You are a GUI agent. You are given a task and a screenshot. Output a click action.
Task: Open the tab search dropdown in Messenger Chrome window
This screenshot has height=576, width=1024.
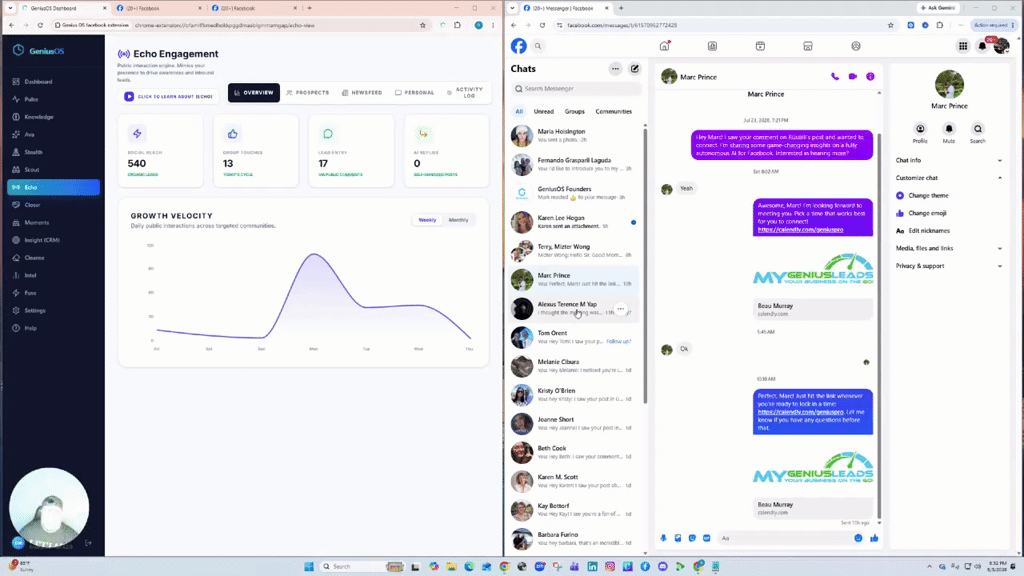click(513, 8)
